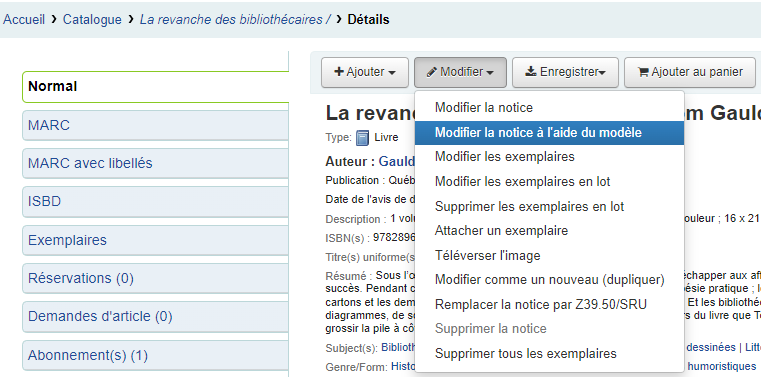Choose Remplacer la notice par Z39.50/SRU
761x377 pixels.
pyautogui.click(x=549, y=305)
